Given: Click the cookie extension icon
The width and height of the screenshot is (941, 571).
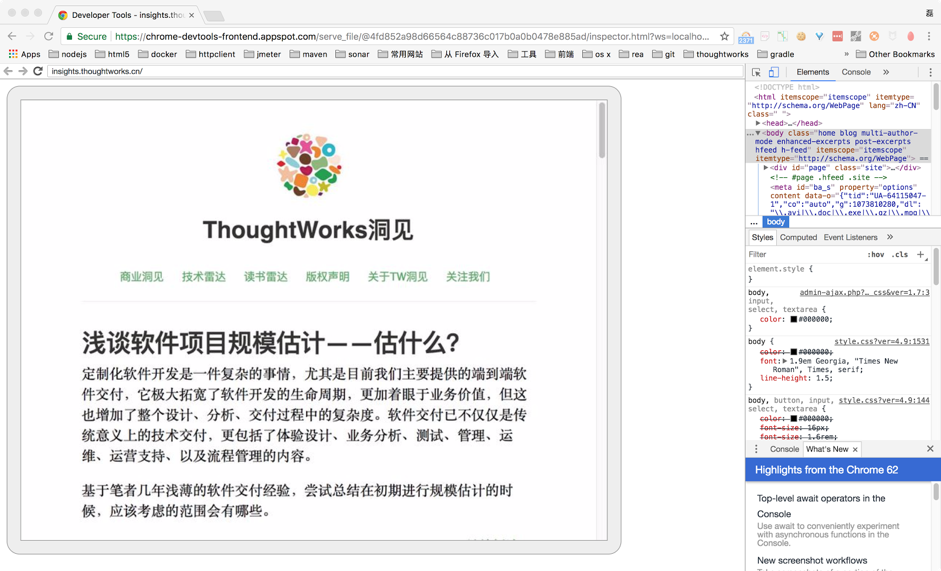Looking at the screenshot, I should [801, 36].
